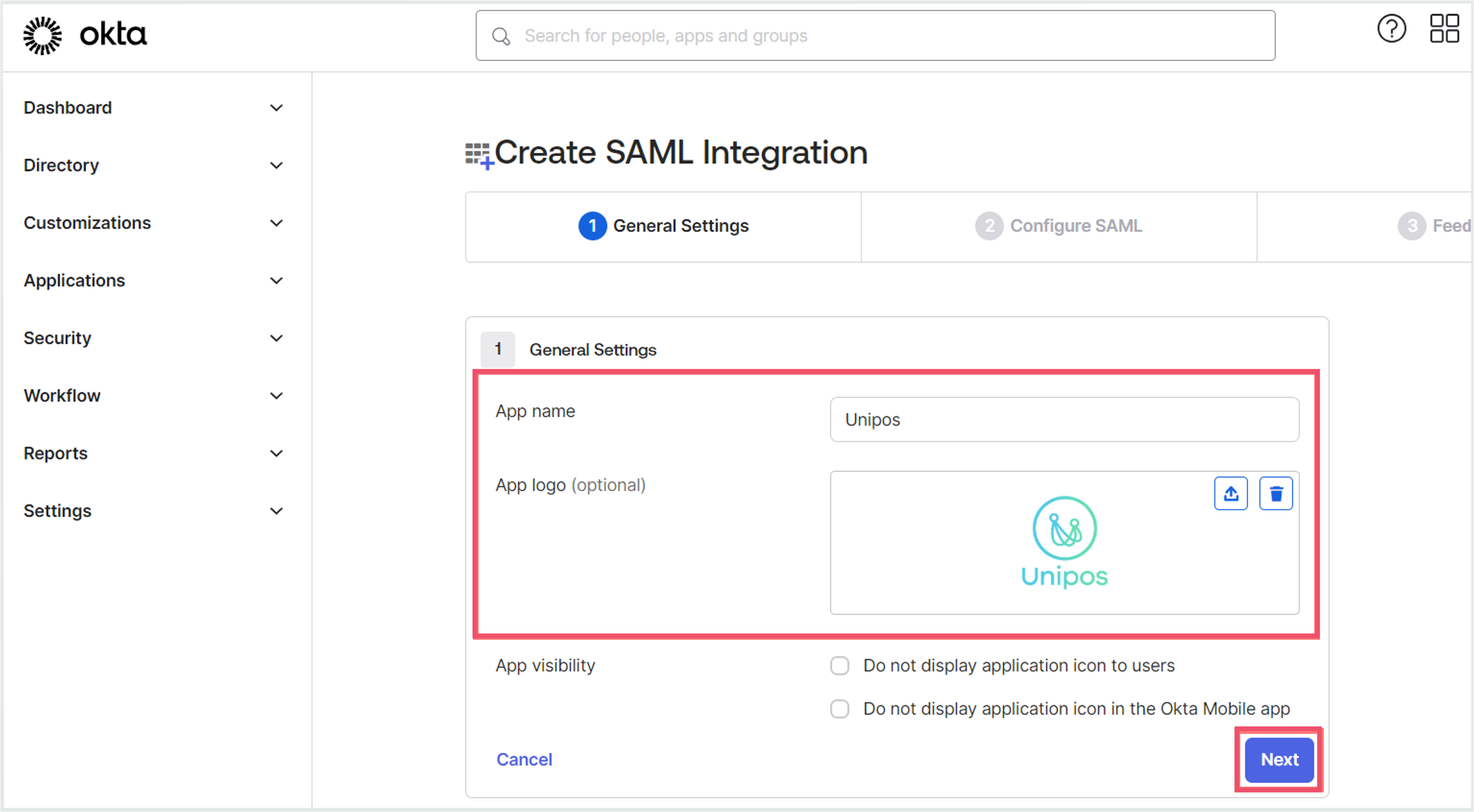Expand the Directory chevron

276,165
